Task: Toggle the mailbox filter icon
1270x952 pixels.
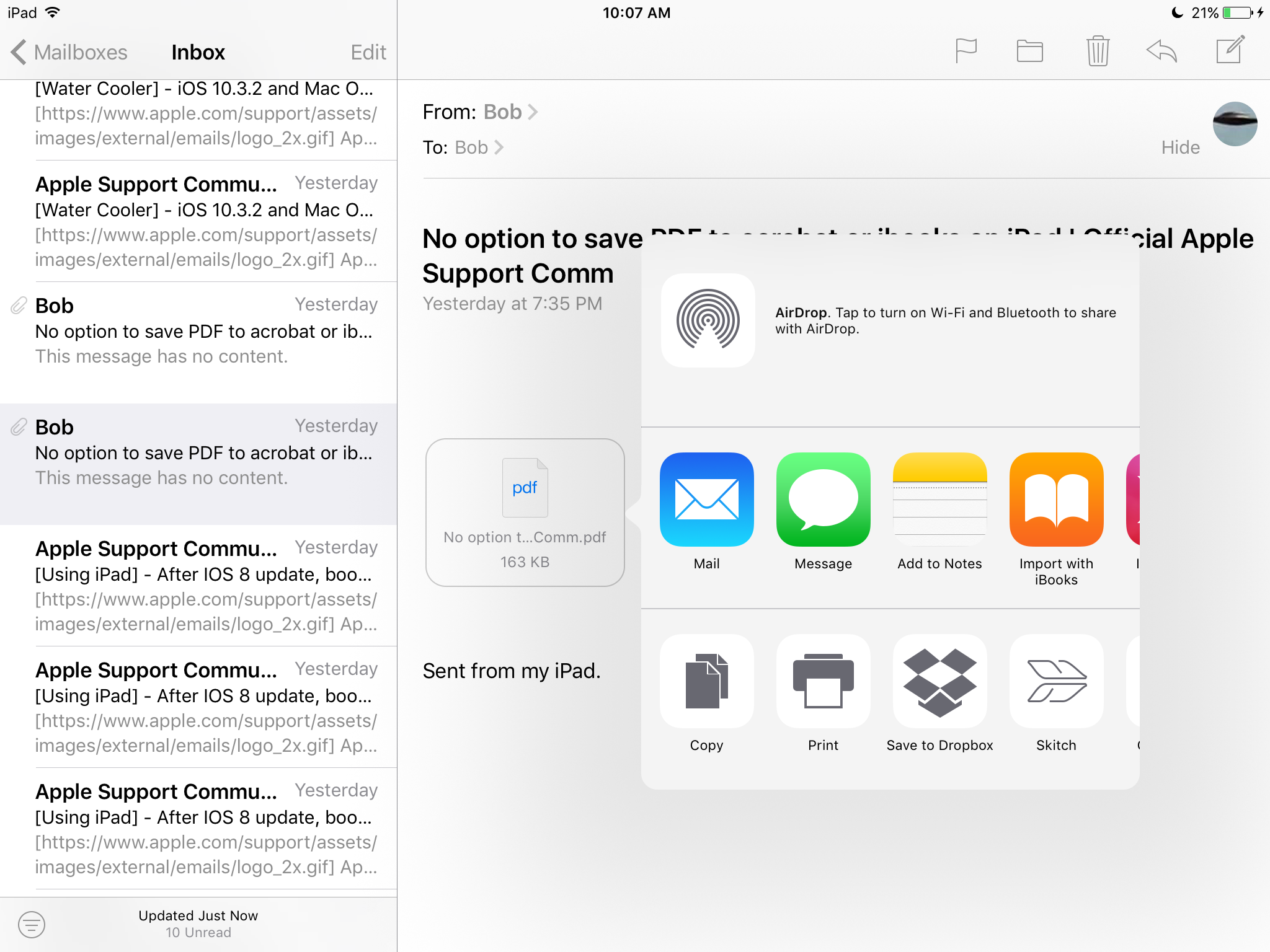Action: pos(32,924)
